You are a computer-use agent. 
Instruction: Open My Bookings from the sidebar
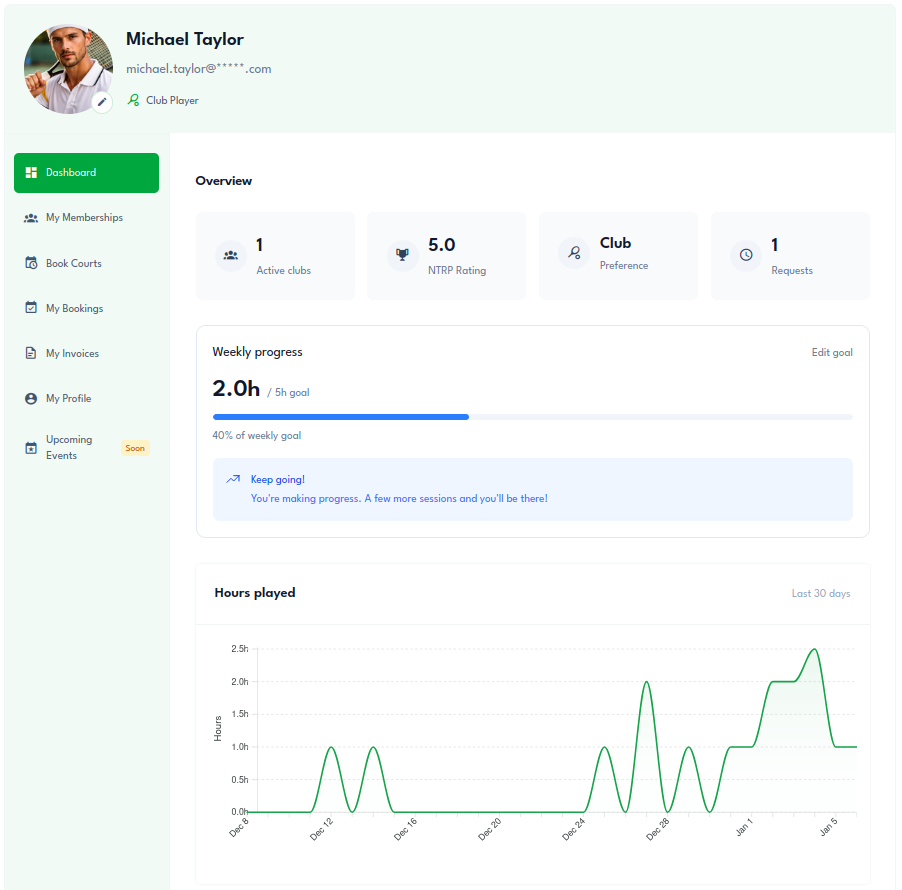(x=75, y=309)
